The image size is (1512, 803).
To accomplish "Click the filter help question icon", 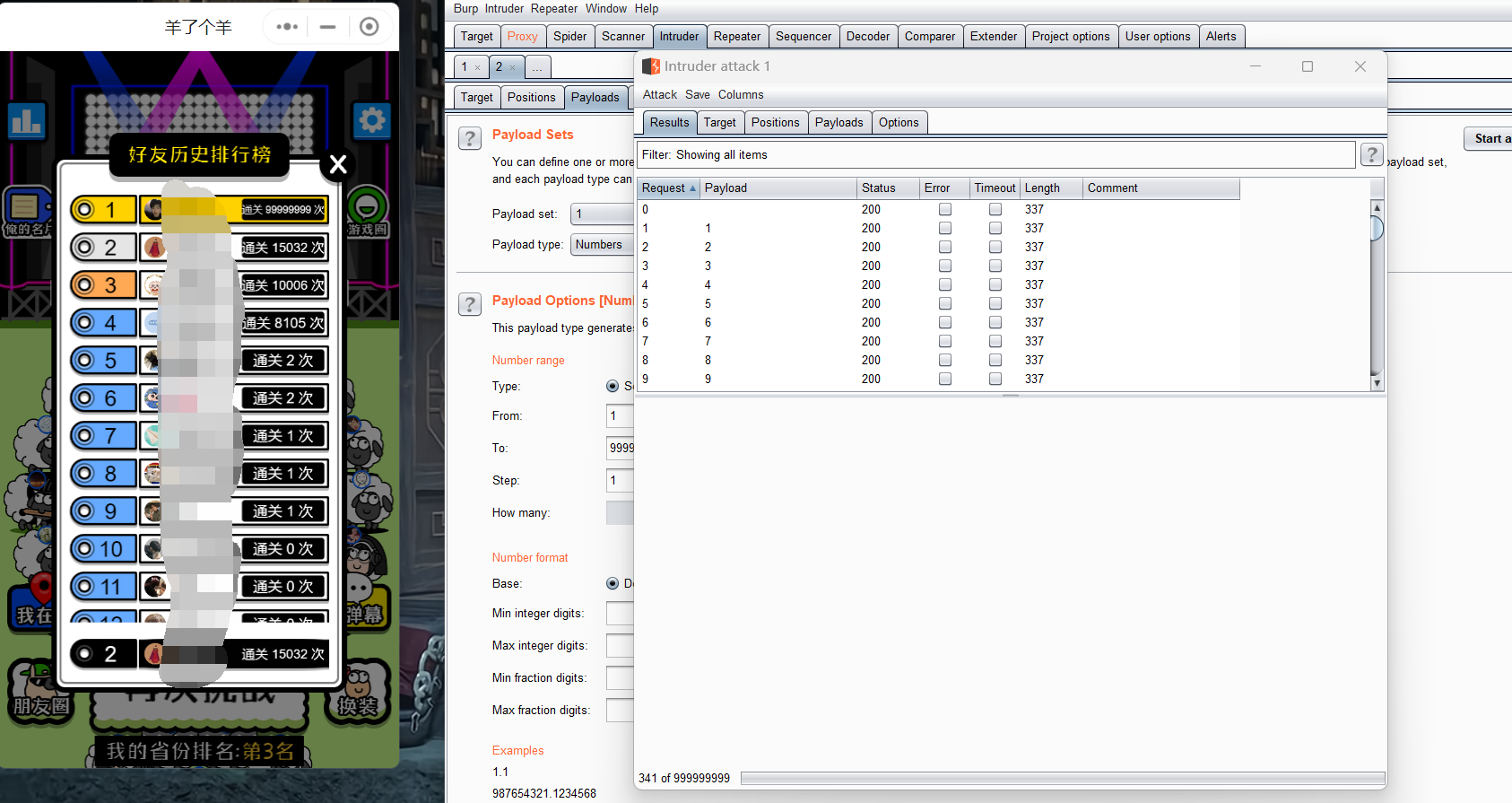I will 1371,154.
